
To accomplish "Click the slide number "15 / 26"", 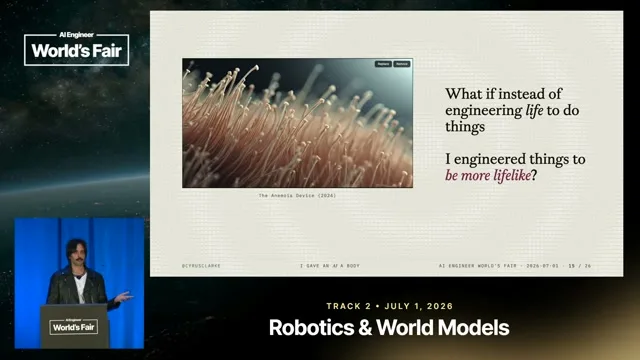I will 580,266.
